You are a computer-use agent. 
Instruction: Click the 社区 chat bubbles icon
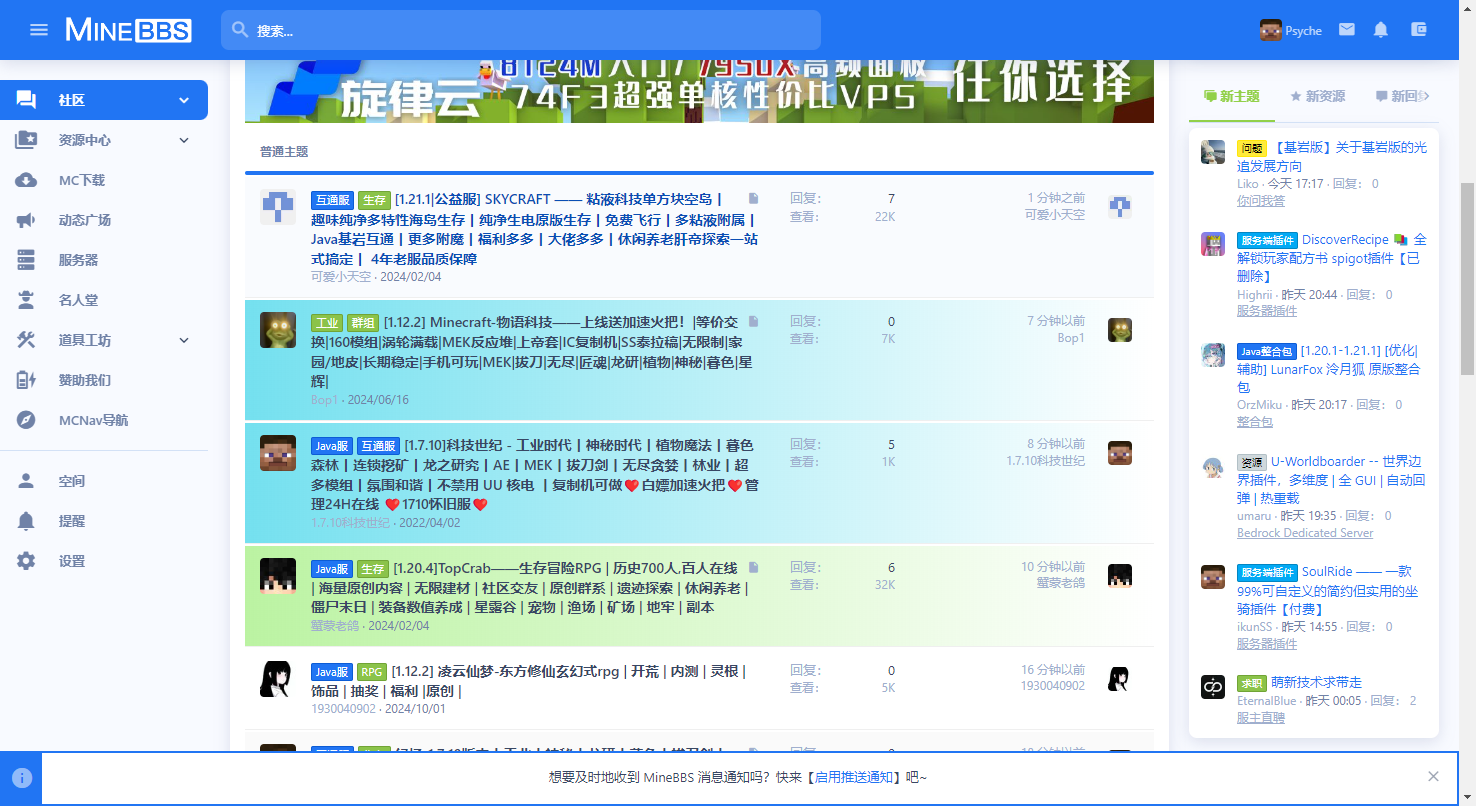point(26,100)
